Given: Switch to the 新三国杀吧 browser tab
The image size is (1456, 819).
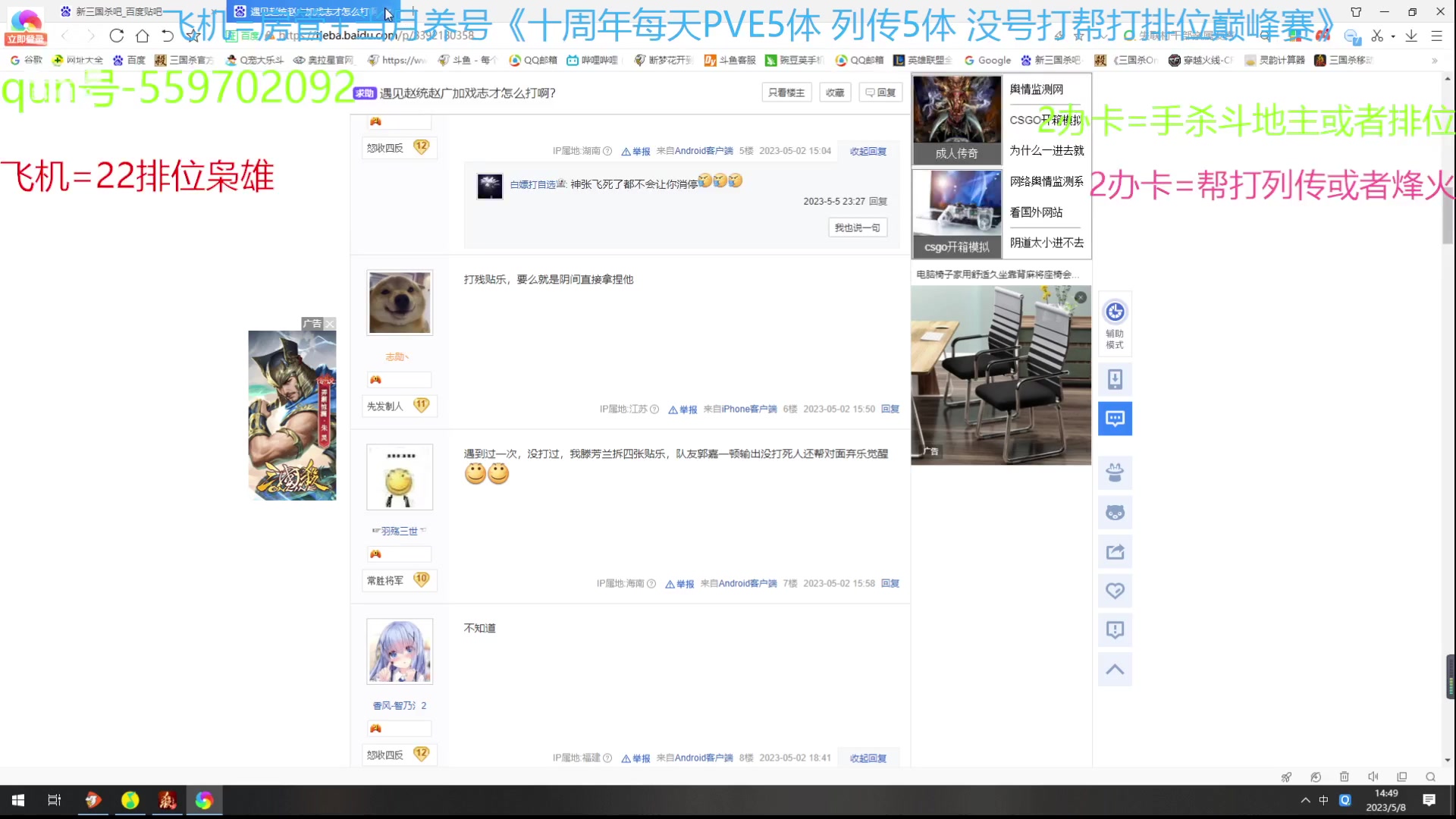Looking at the screenshot, I should tap(118, 11).
